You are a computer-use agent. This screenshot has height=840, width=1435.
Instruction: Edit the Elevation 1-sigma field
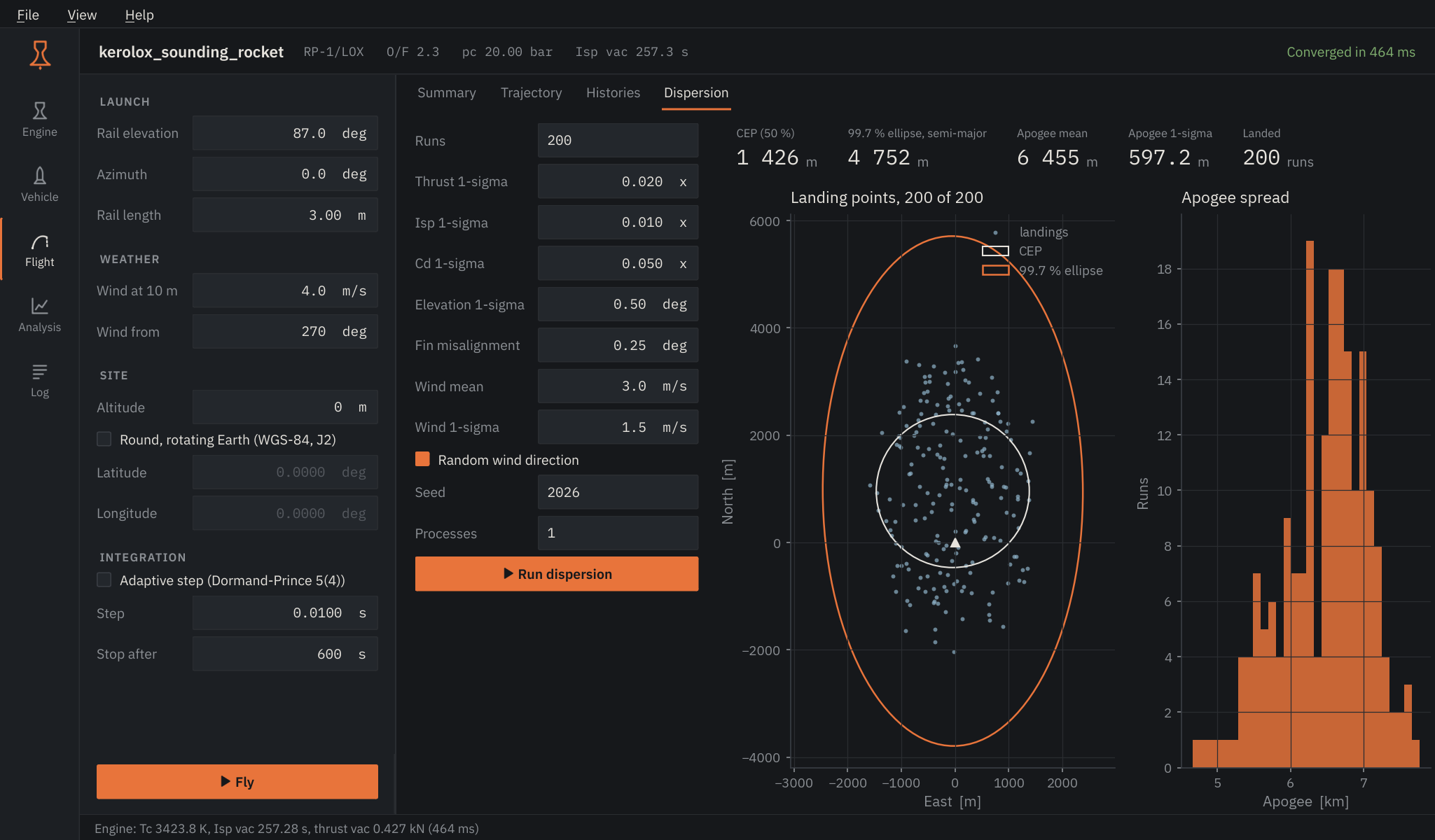(618, 304)
